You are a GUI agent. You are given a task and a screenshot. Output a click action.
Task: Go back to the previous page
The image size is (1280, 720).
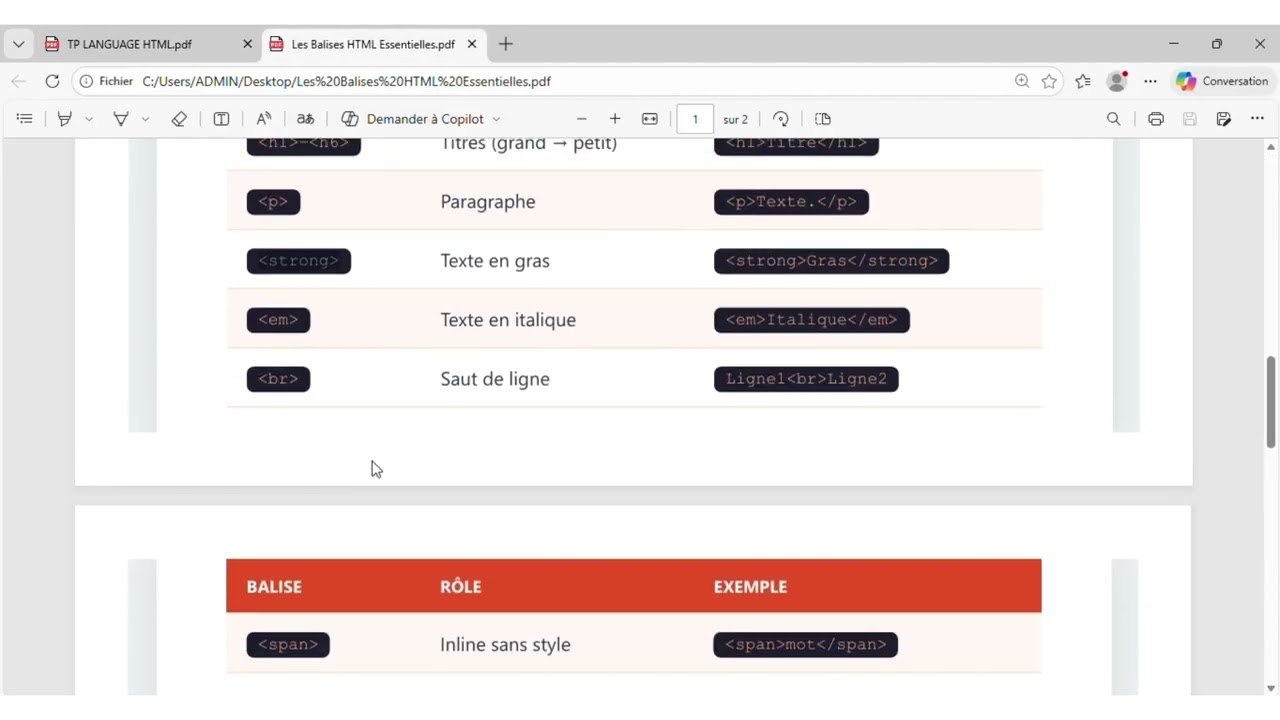19,81
